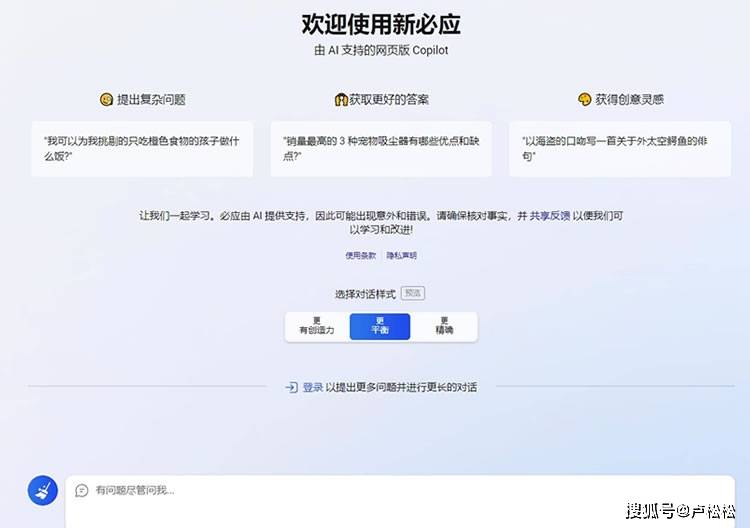
Task: Click the 提出复杂问题 heading
Action: tap(151, 99)
